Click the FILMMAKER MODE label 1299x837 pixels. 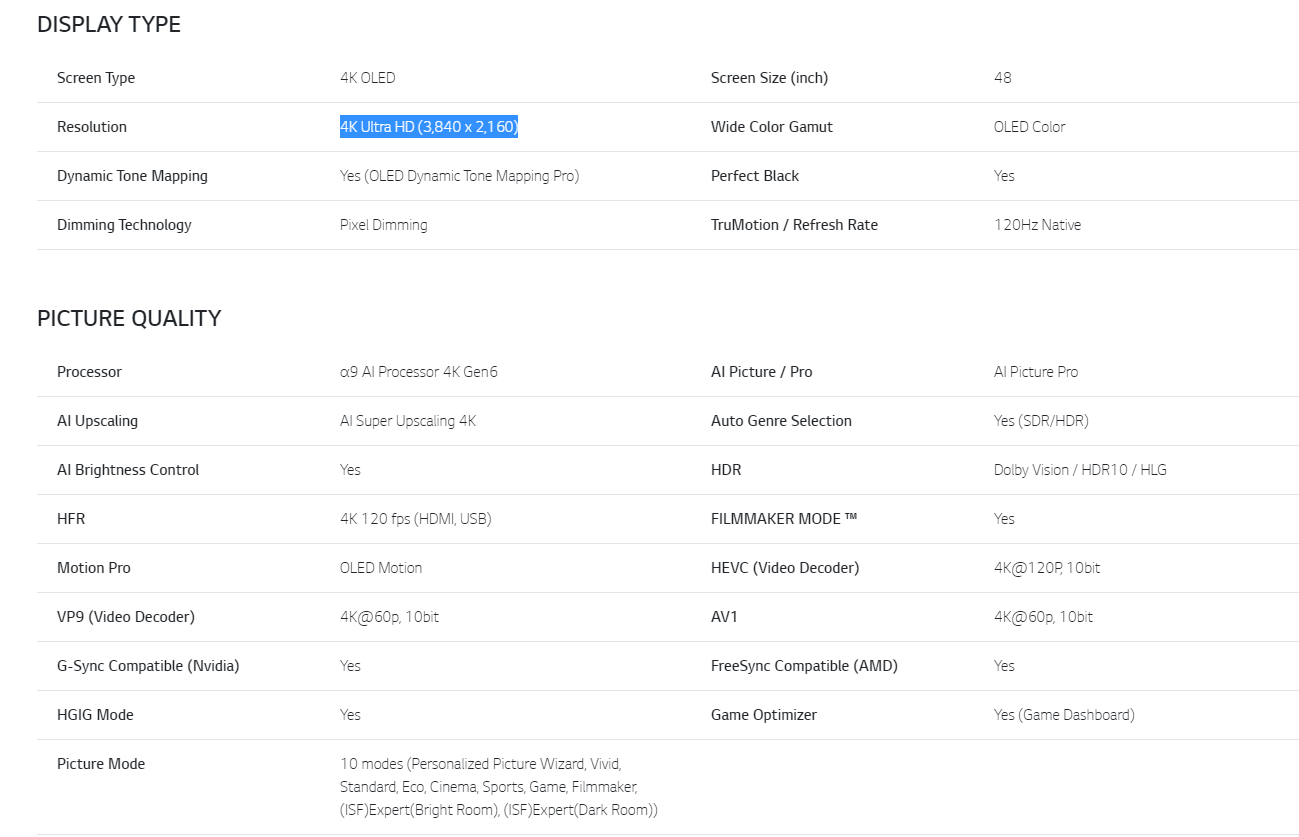(784, 519)
